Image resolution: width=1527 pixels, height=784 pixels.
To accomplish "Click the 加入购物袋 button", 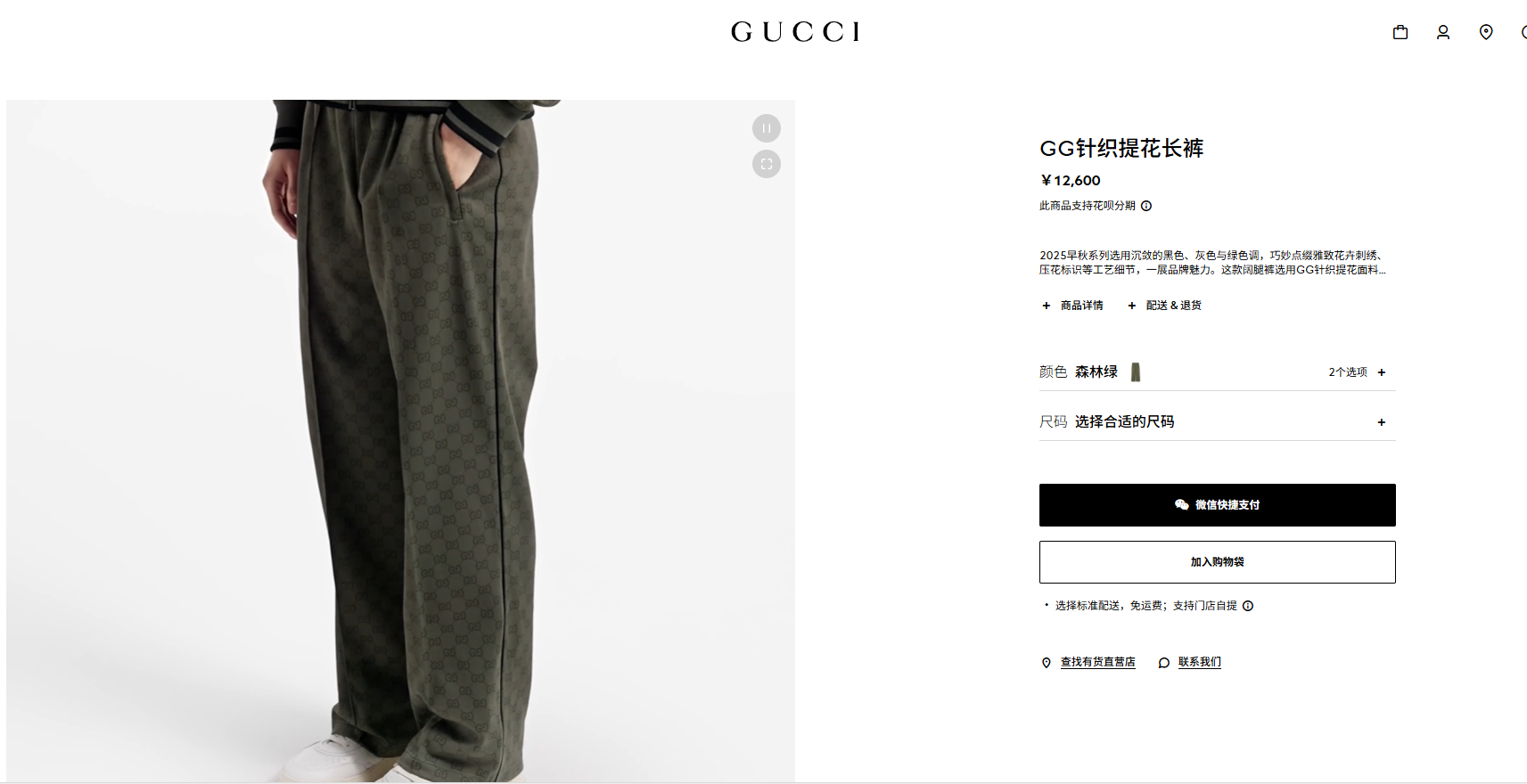I will tap(1218, 562).
